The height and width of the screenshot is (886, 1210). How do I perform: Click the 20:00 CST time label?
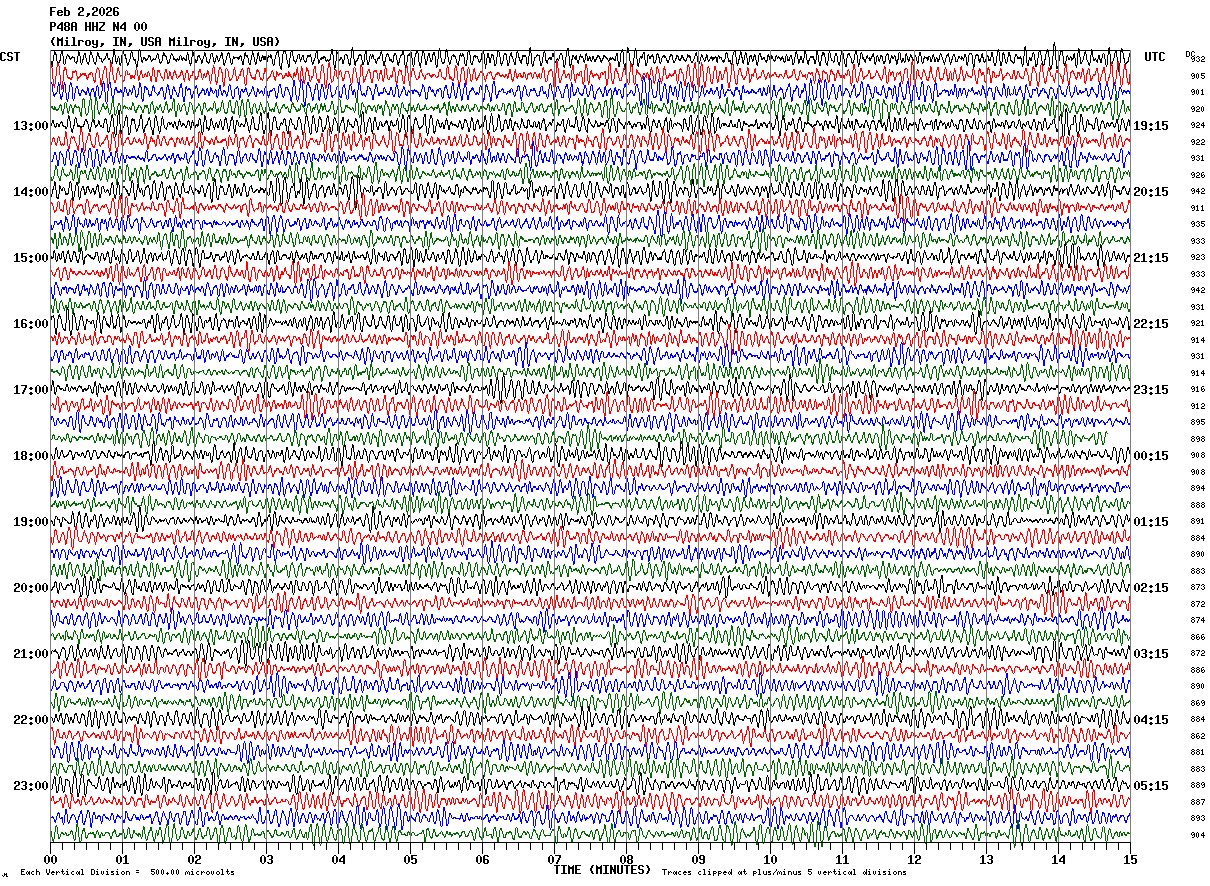coord(30,588)
